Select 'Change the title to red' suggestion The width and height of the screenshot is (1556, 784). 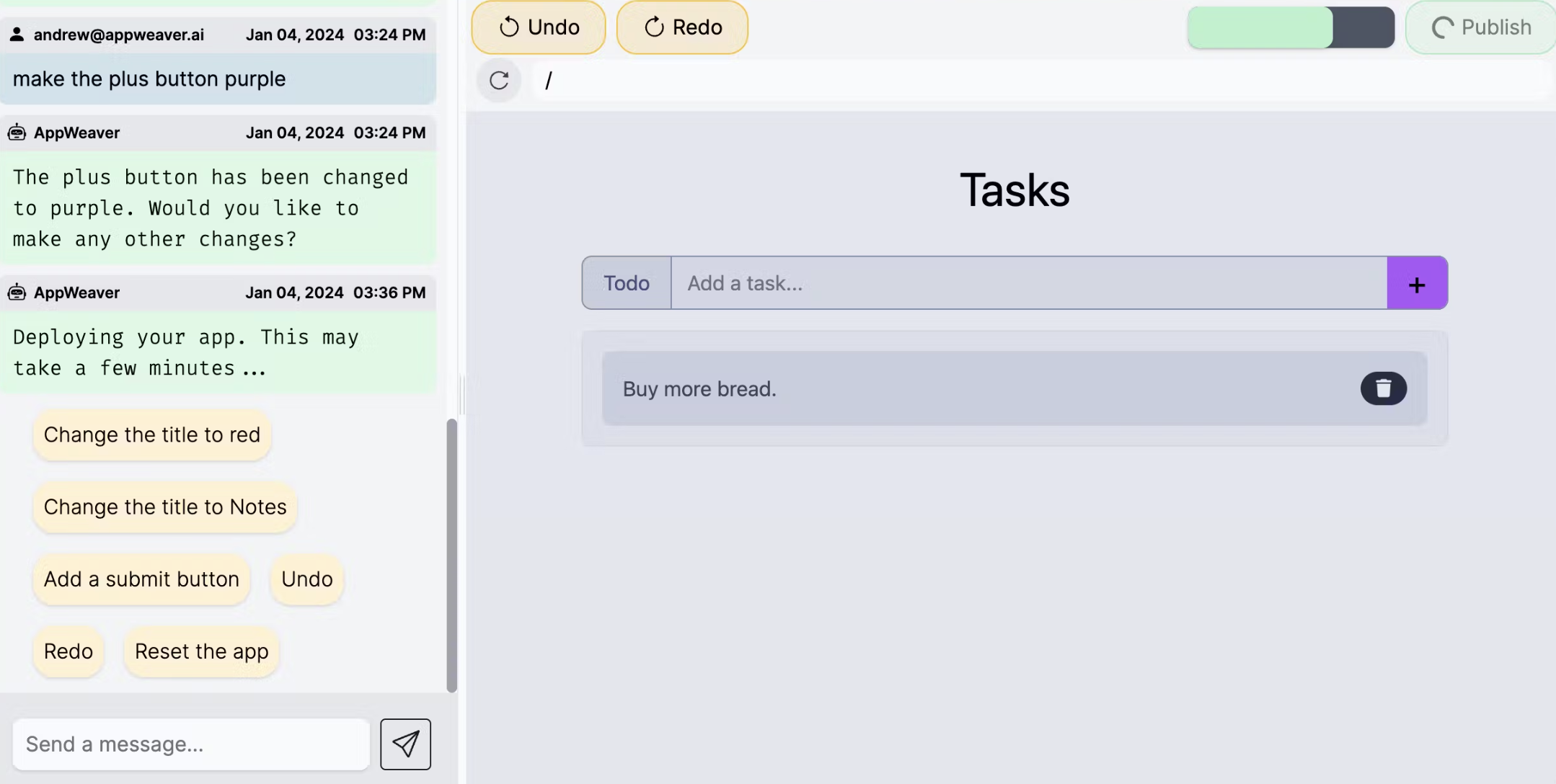tap(151, 435)
